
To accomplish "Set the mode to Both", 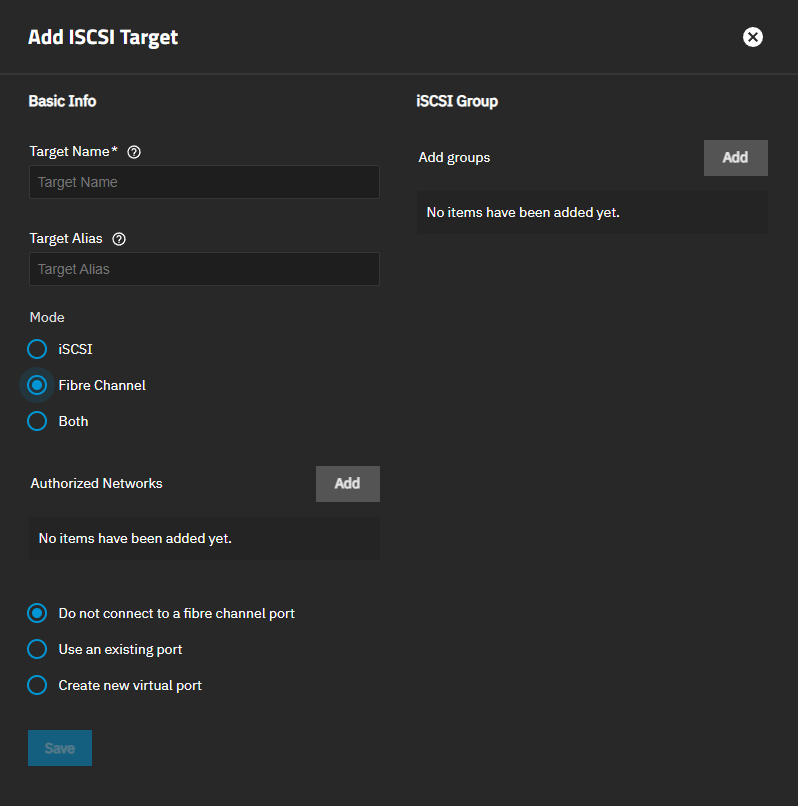I will [x=38, y=421].
